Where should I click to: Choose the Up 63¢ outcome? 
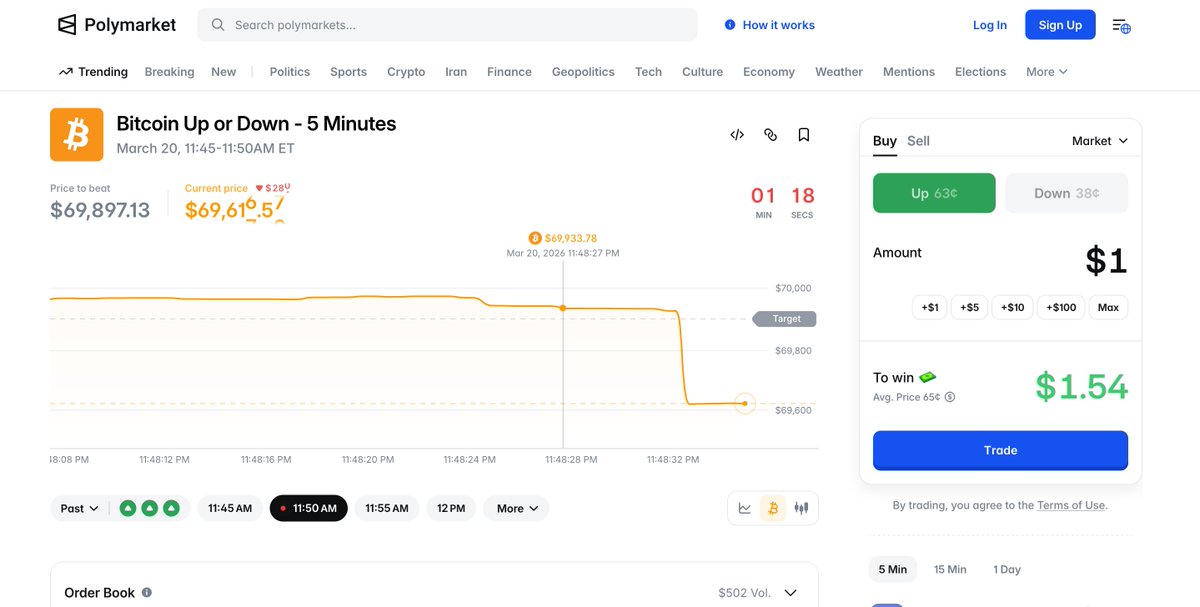point(934,193)
